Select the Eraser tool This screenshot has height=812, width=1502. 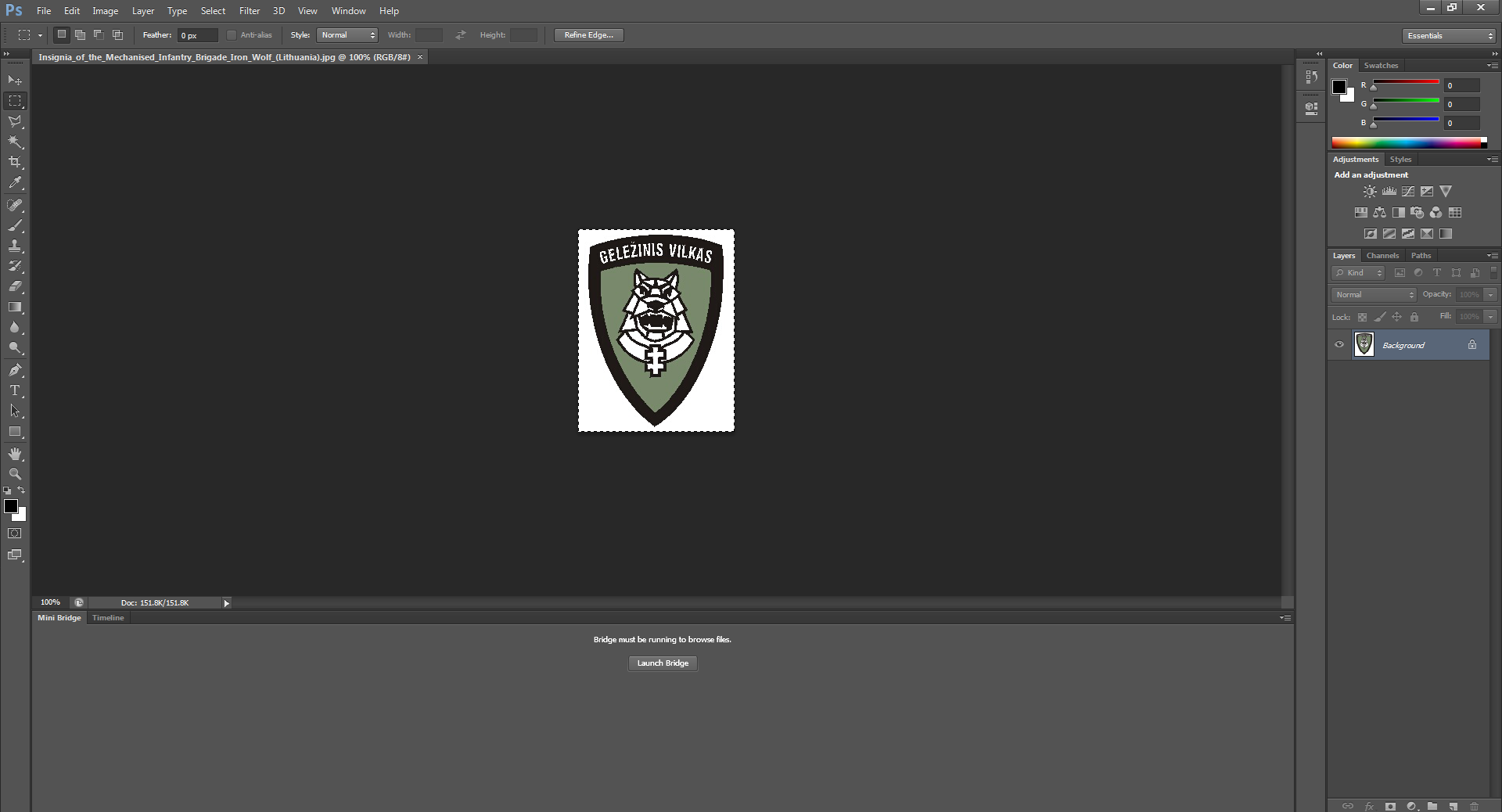(15, 286)
